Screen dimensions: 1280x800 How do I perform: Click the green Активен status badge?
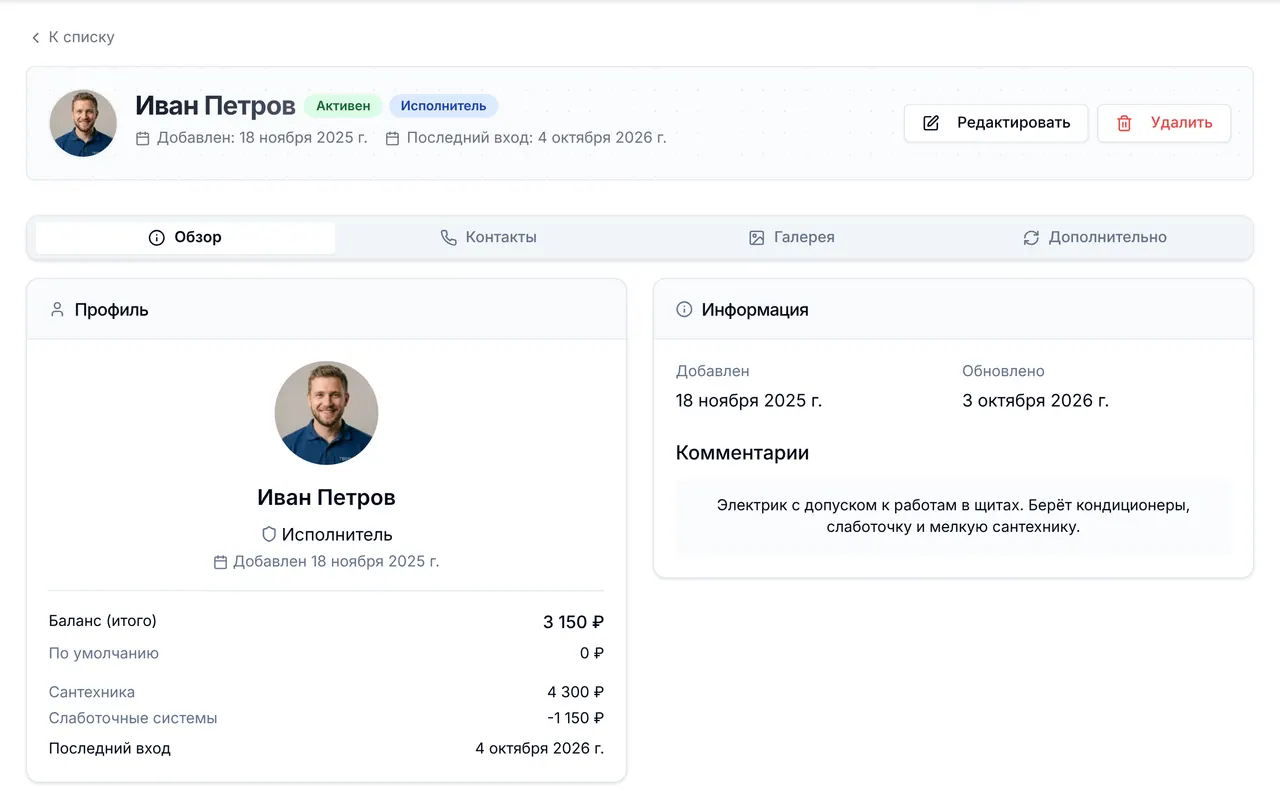[343, 106]
